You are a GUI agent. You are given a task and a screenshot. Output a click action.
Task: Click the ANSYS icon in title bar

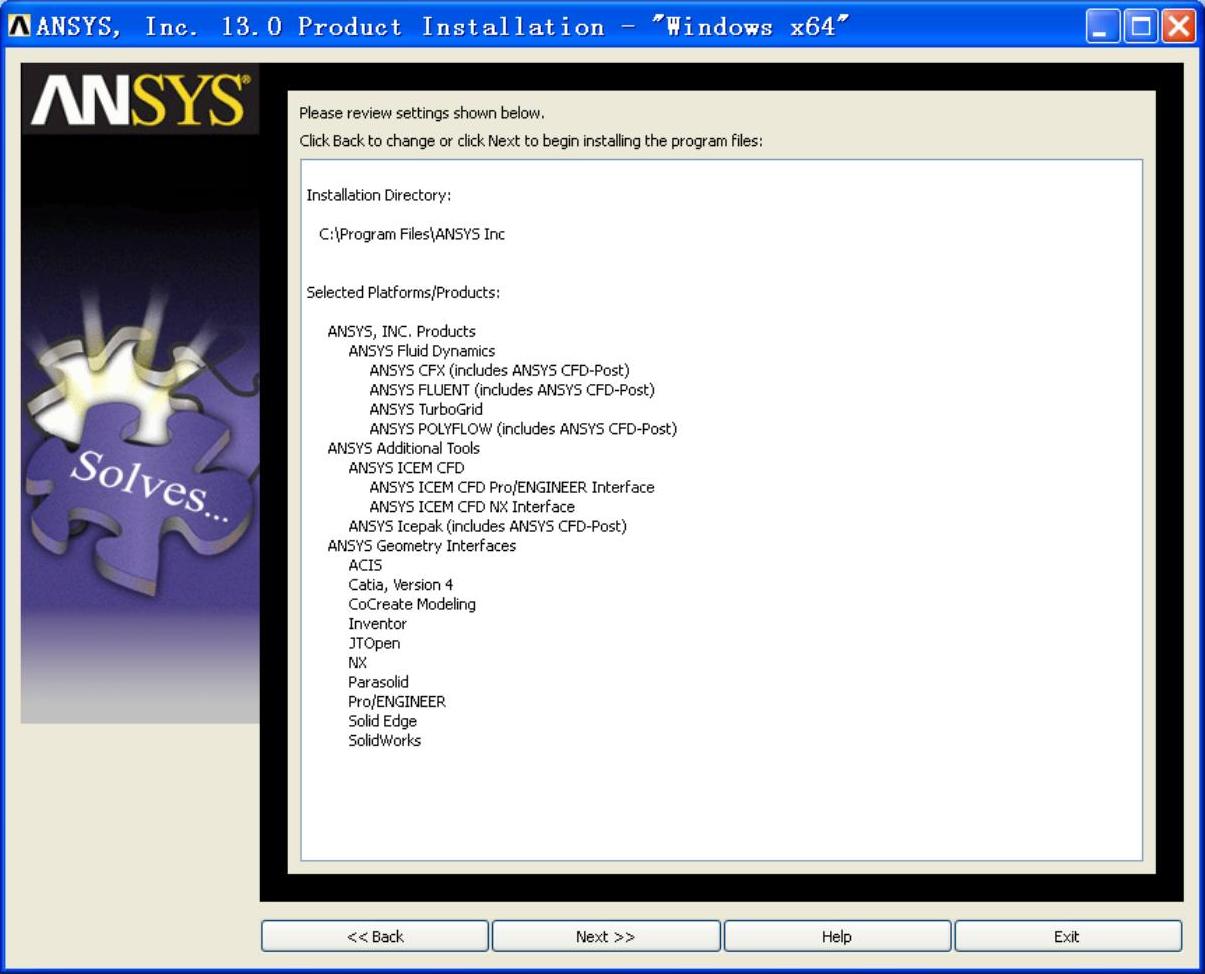19,26
